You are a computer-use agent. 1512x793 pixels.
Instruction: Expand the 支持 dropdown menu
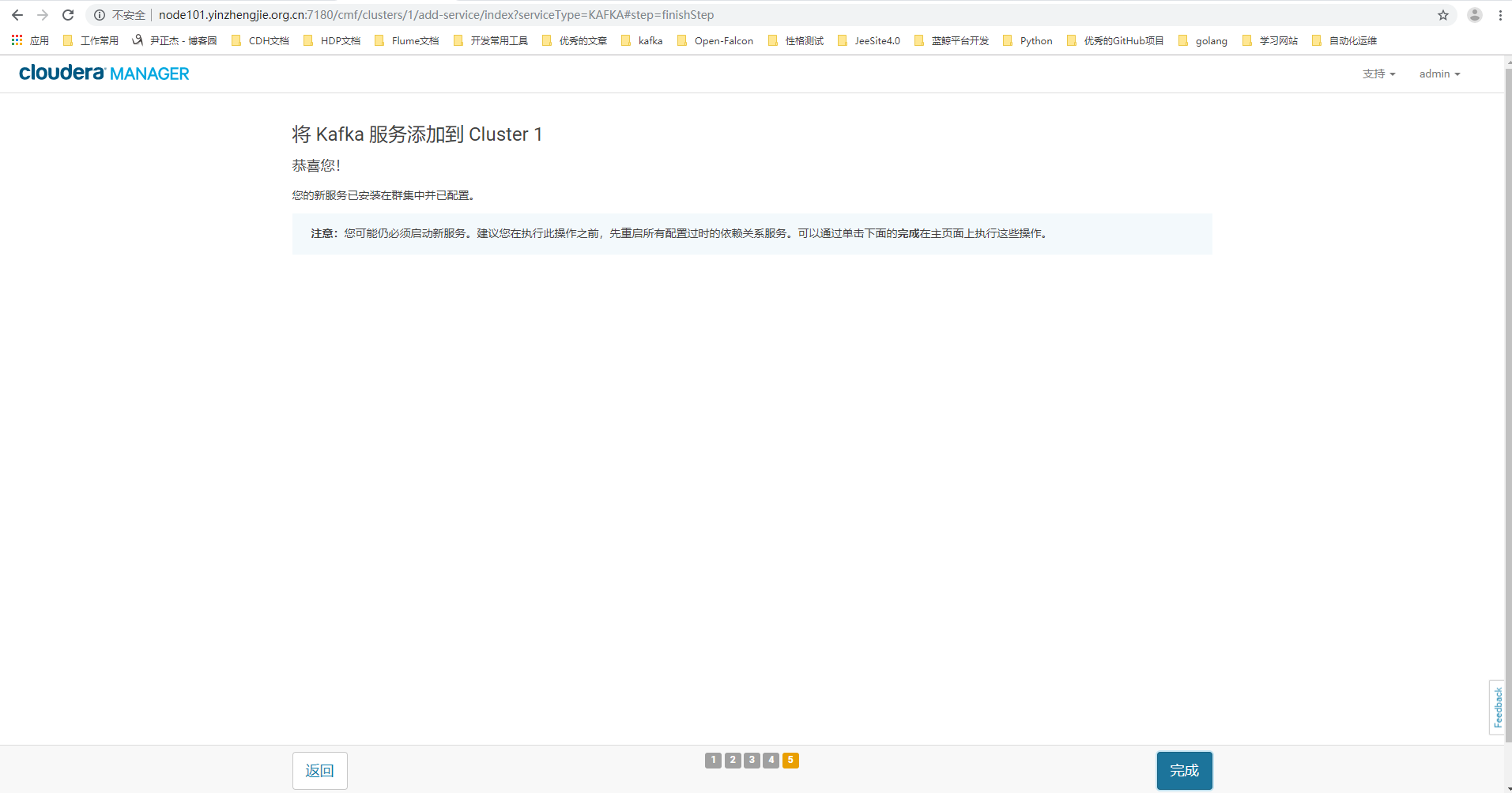point(1378,74)
